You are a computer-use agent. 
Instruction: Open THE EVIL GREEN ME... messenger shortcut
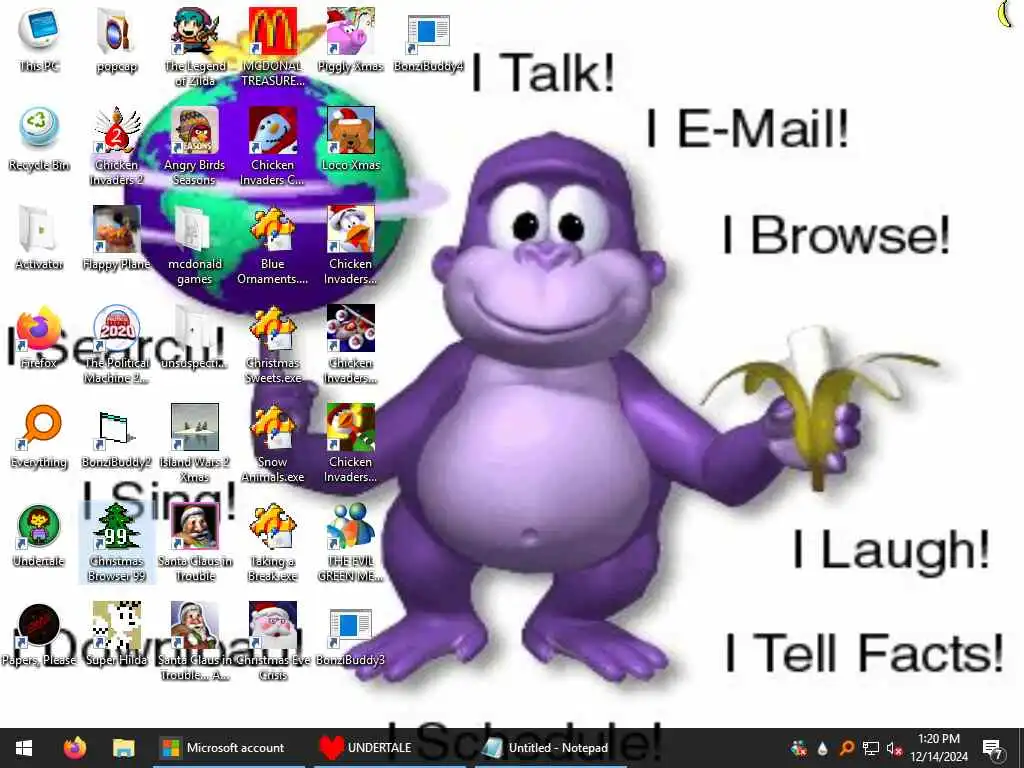pyautogui.click(x=351, y=542)
